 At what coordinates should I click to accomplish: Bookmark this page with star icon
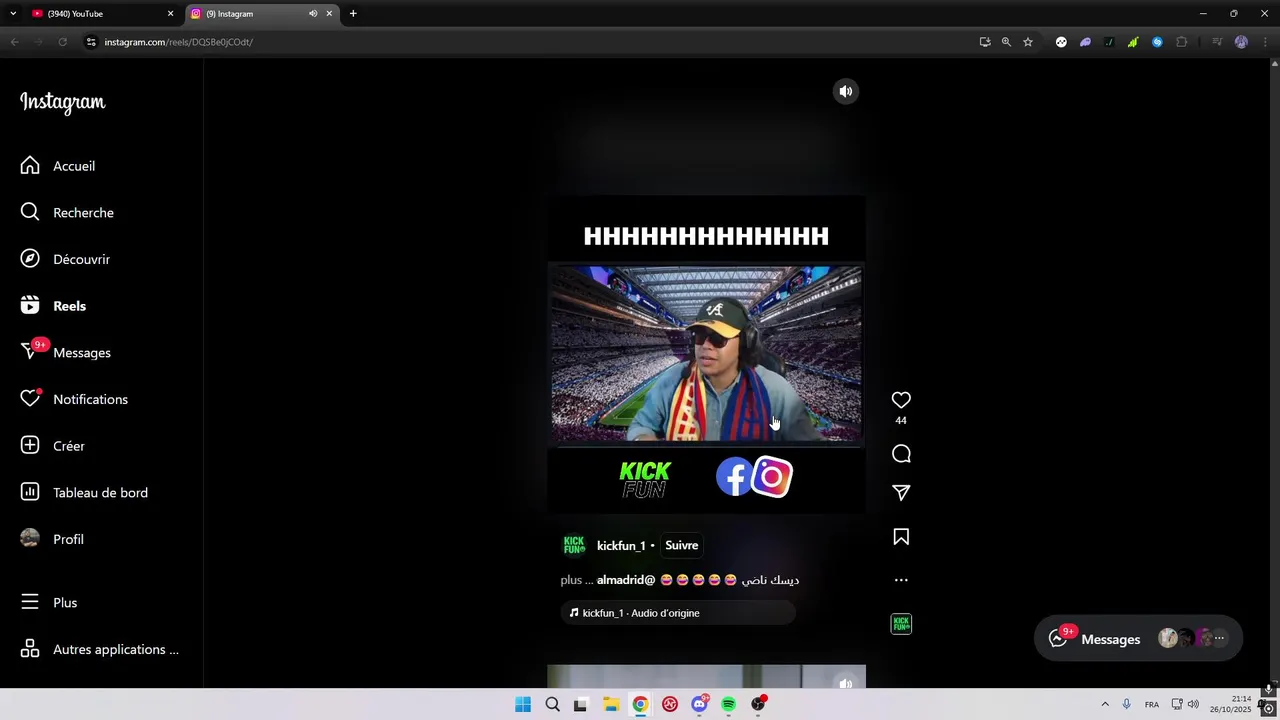pyautogui.click(x=1027, y=42)
